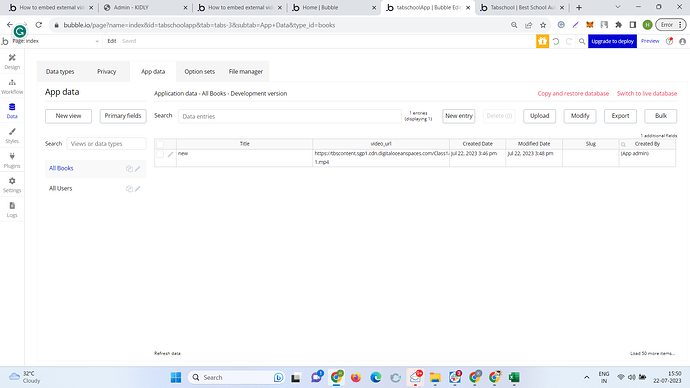Open the Plugins sidebar icon
Viewport: 690px width, 388px height.
click(x=12, y=160)
